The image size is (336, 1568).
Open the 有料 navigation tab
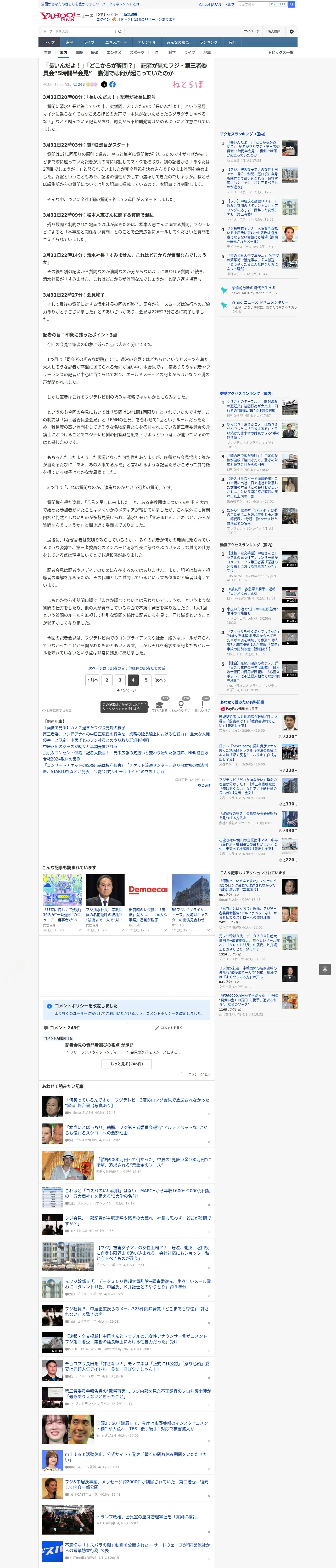pos(232,43)
